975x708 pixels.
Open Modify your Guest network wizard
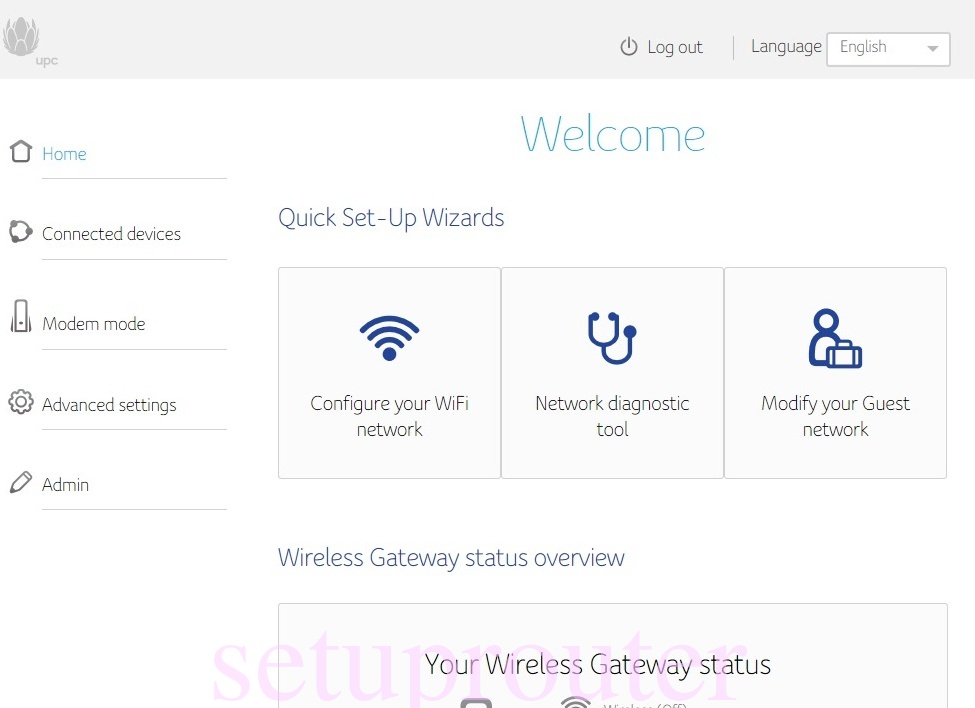coord(835,372)
